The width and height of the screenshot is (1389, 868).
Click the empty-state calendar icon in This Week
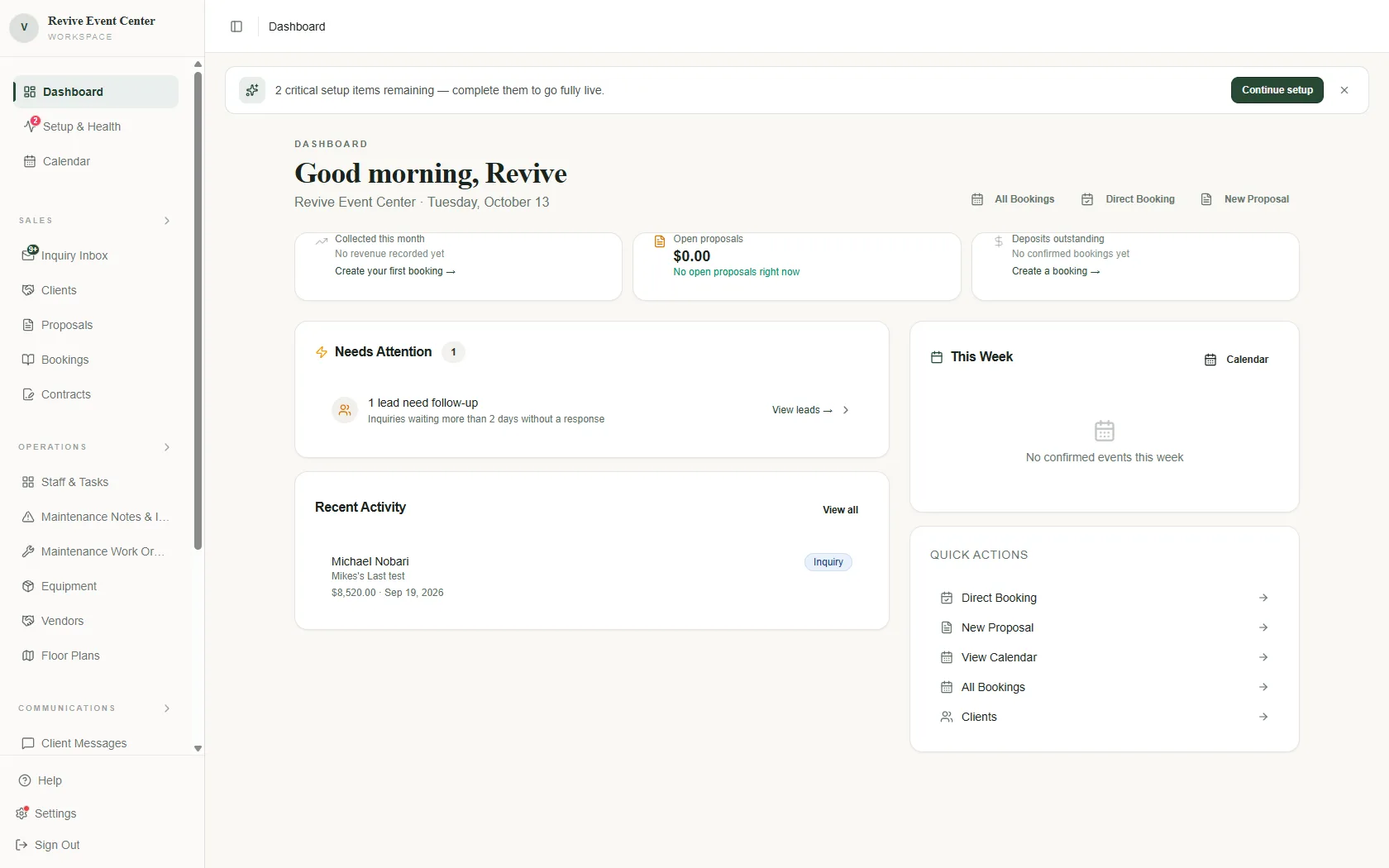(1105, 431)
